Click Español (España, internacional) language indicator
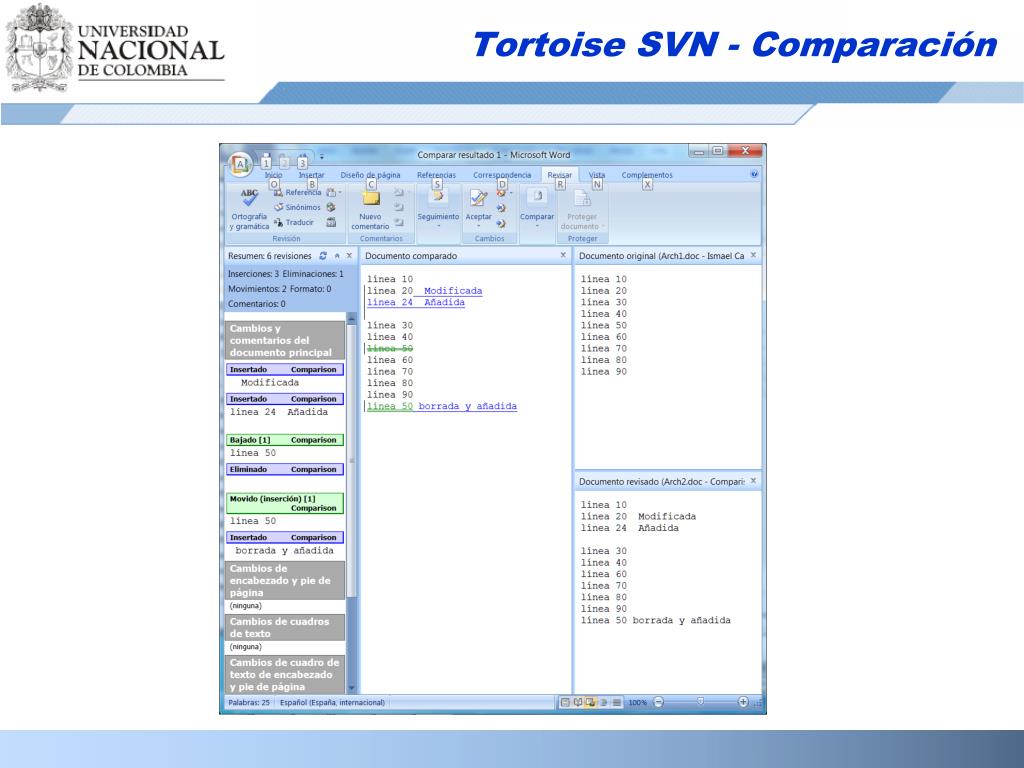Viewport: 1024px width, 768px height. [x=332, y=703]
